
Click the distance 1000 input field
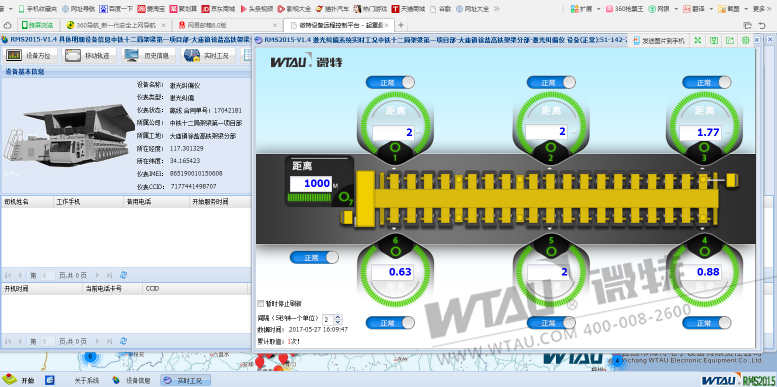[x=311, y=184]
